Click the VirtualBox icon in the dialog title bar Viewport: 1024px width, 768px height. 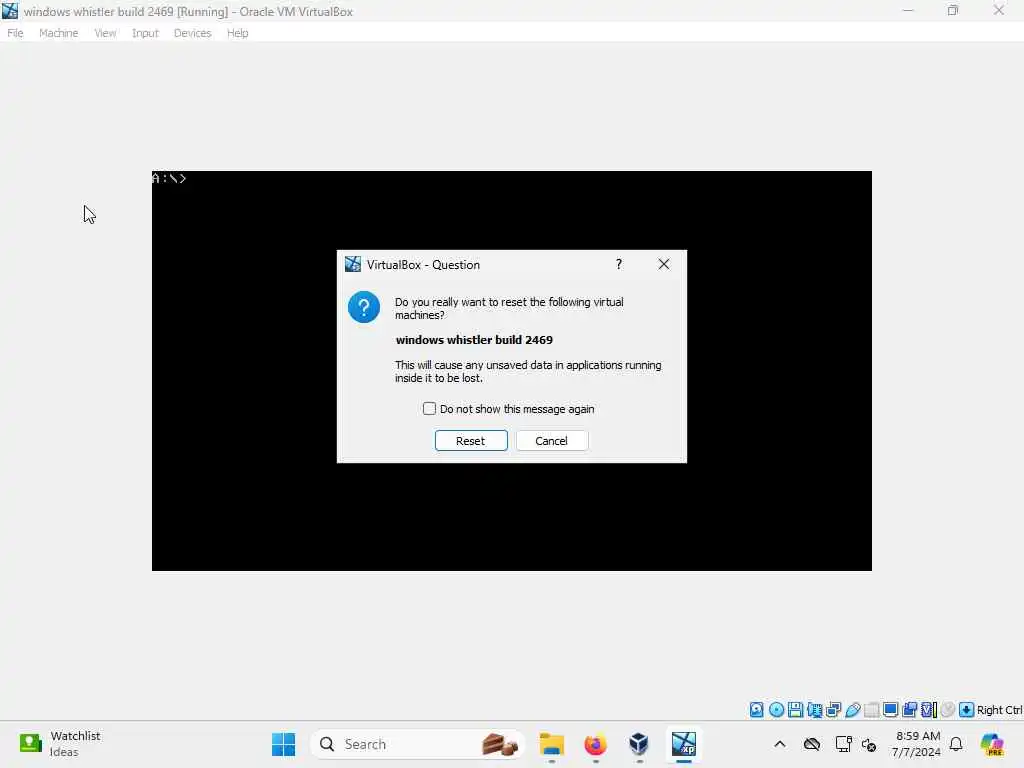coord(353,264)
